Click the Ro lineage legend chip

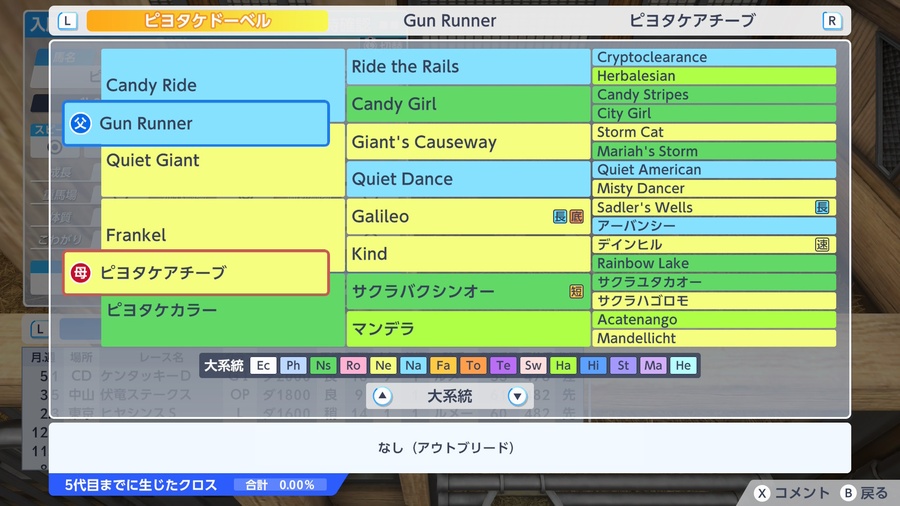(353, 365)
